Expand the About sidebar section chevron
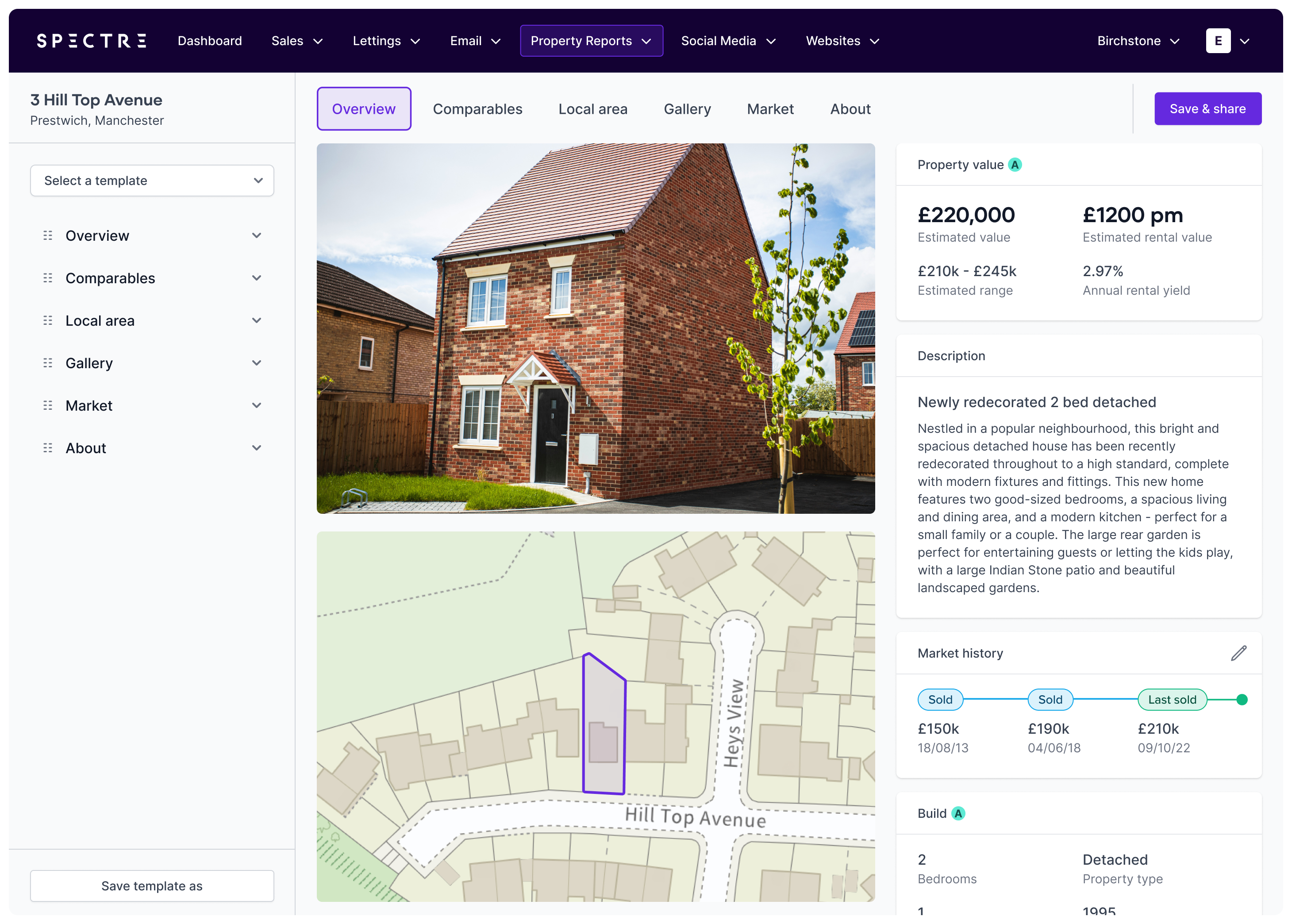 pyautogui.click(x=257, y=448)
